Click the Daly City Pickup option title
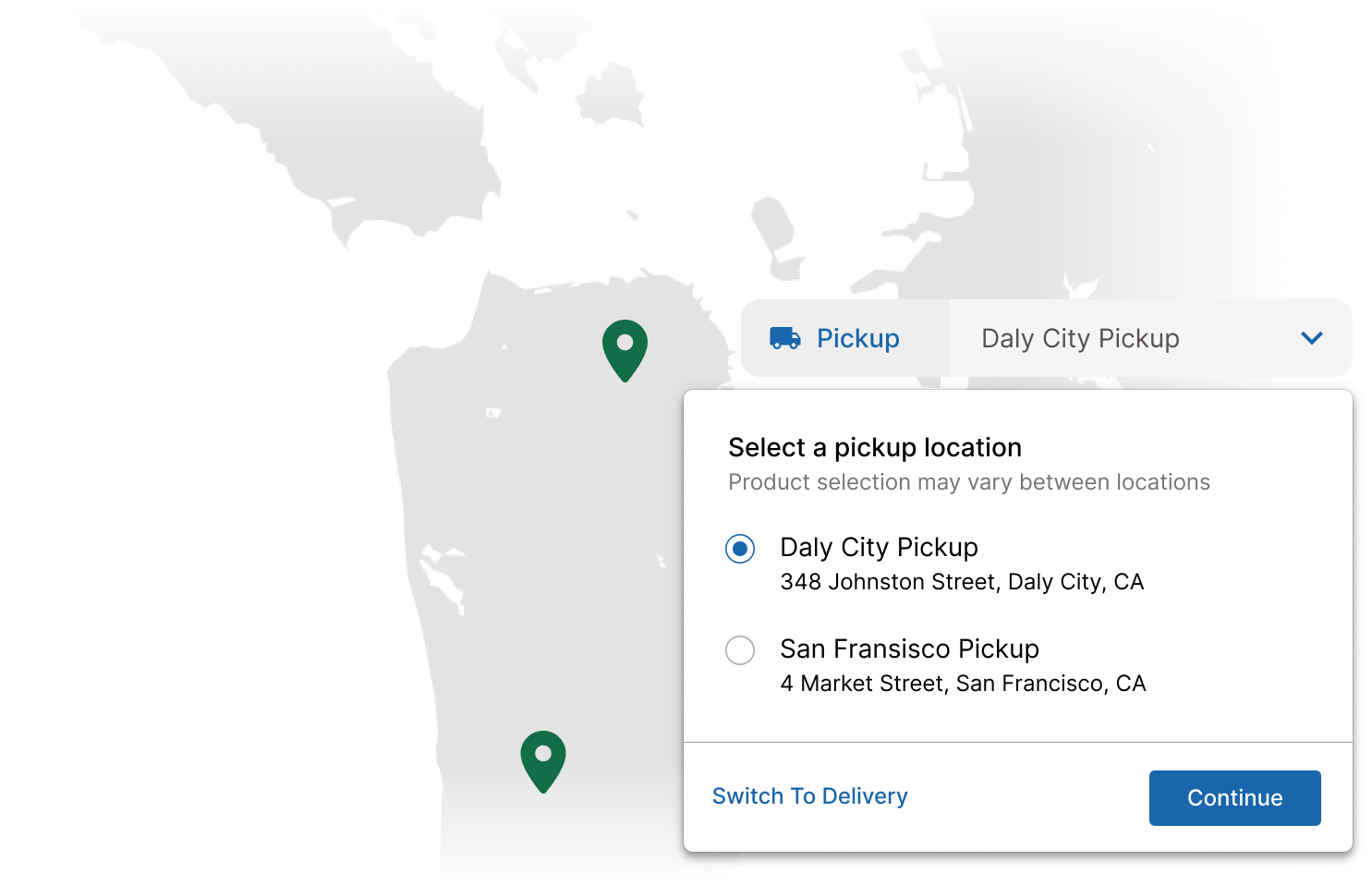The width and height of the screenshot is (1372, 885). (x=879, y=547)
